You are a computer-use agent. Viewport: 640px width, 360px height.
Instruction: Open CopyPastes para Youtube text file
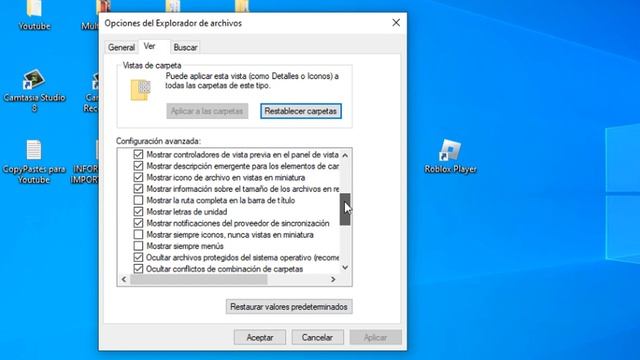[x=34, y=162]
